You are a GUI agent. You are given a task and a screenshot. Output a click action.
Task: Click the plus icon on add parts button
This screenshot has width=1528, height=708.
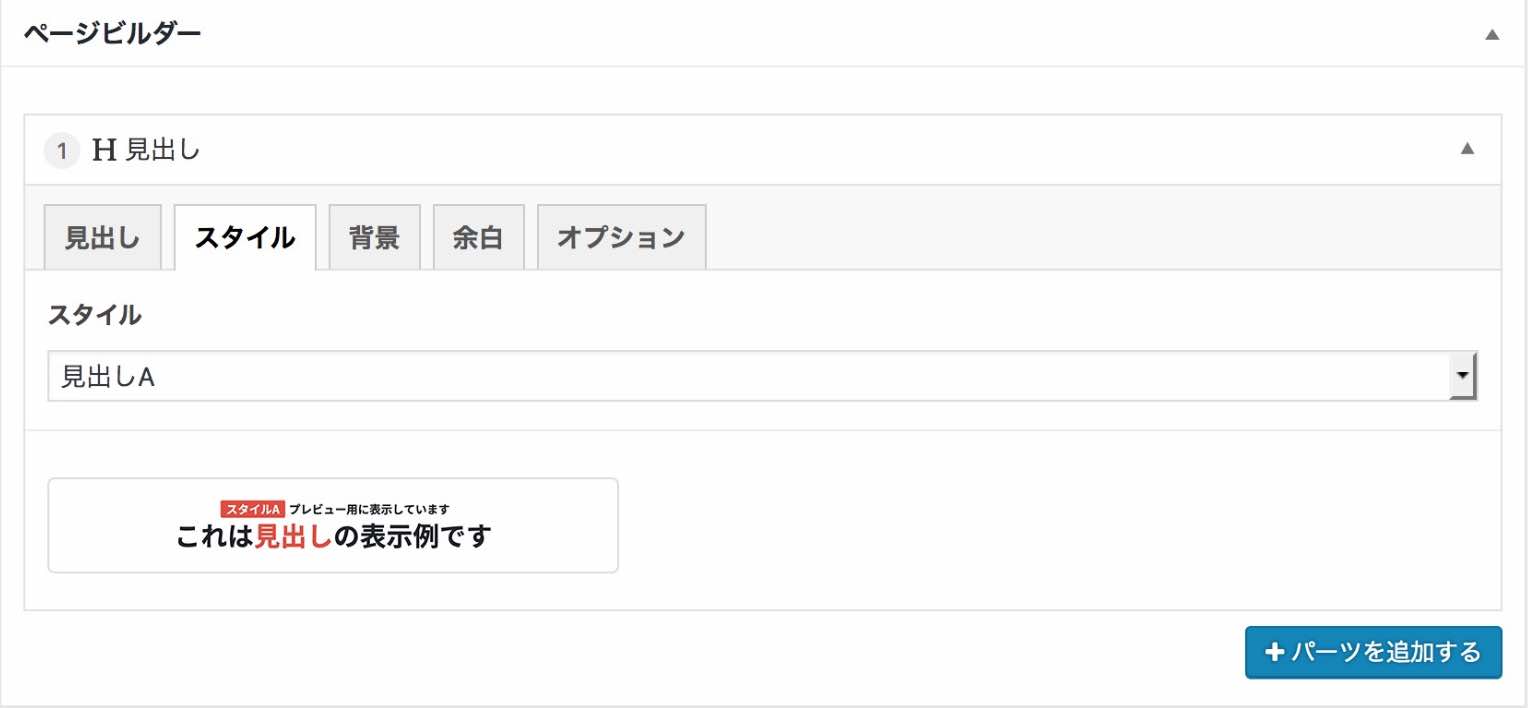tap(1274, 653)
